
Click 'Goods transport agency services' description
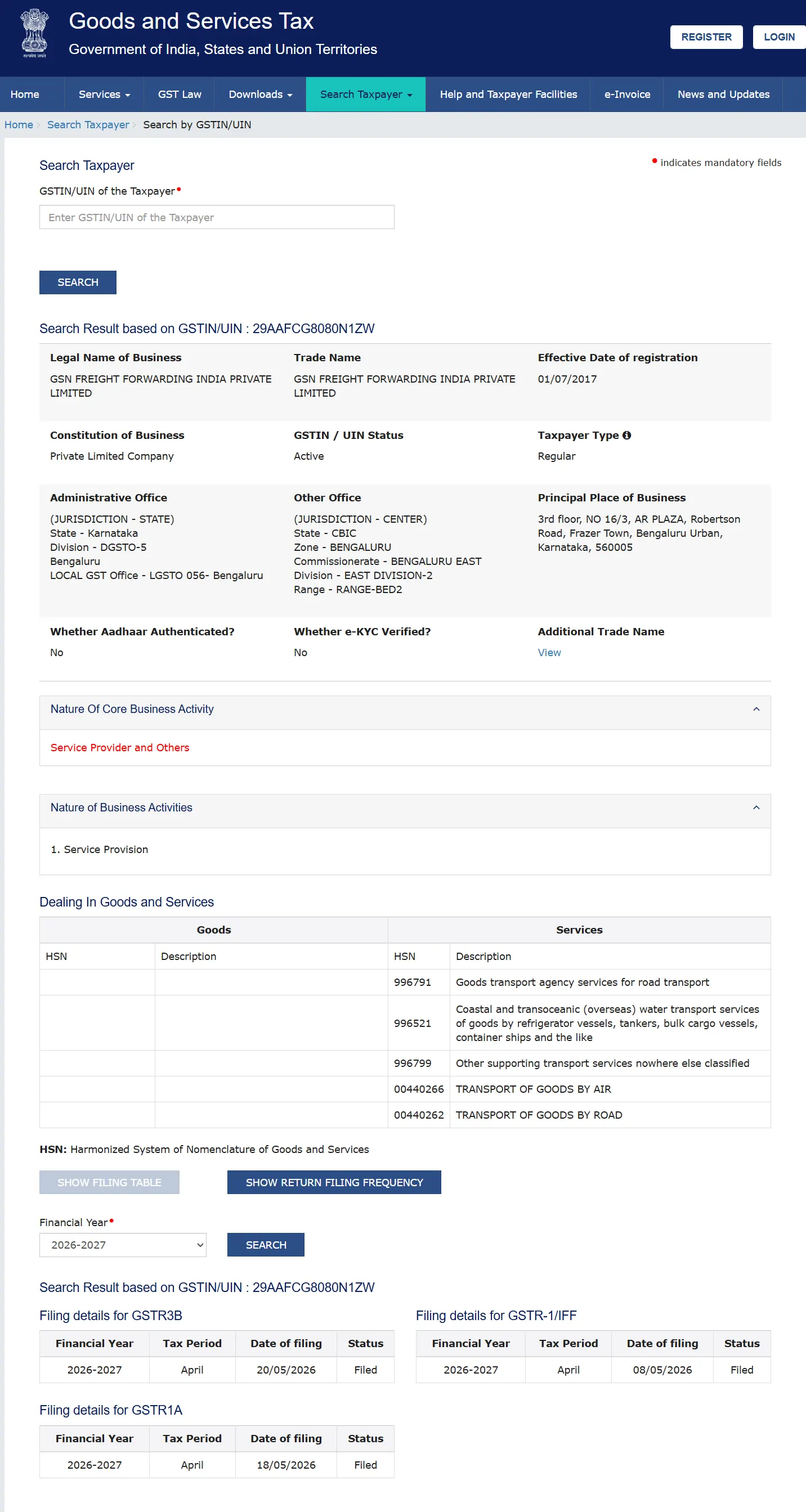coord(582,982)
